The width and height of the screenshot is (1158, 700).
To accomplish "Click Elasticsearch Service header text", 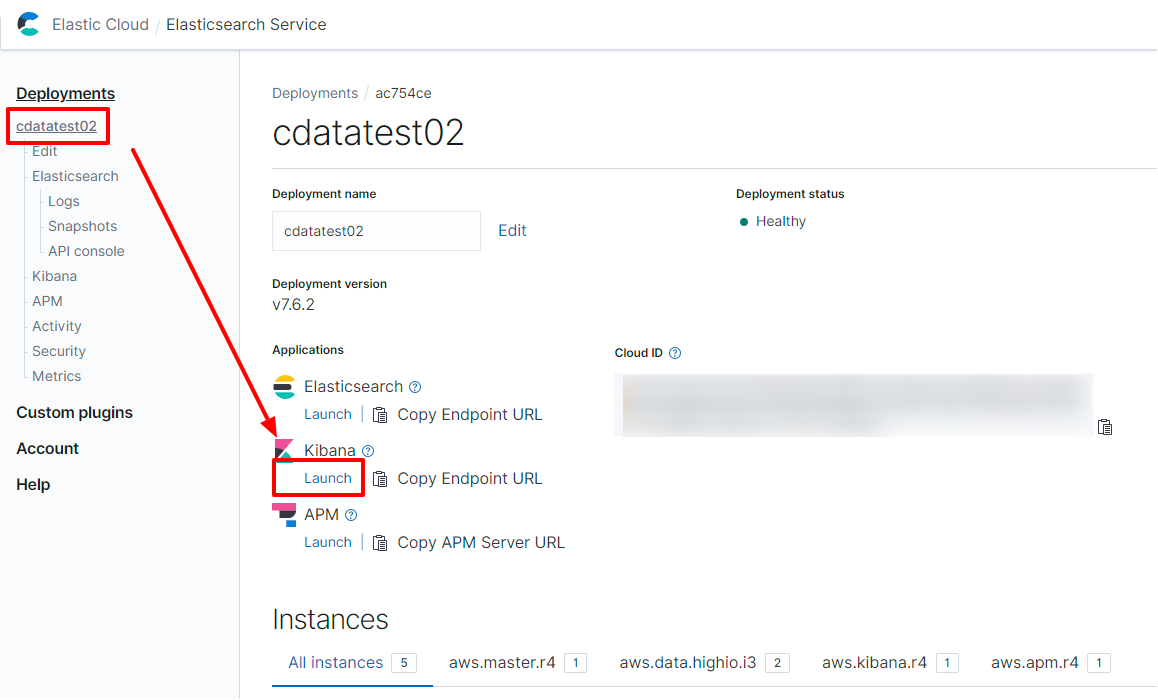I will tap(246, 24).
